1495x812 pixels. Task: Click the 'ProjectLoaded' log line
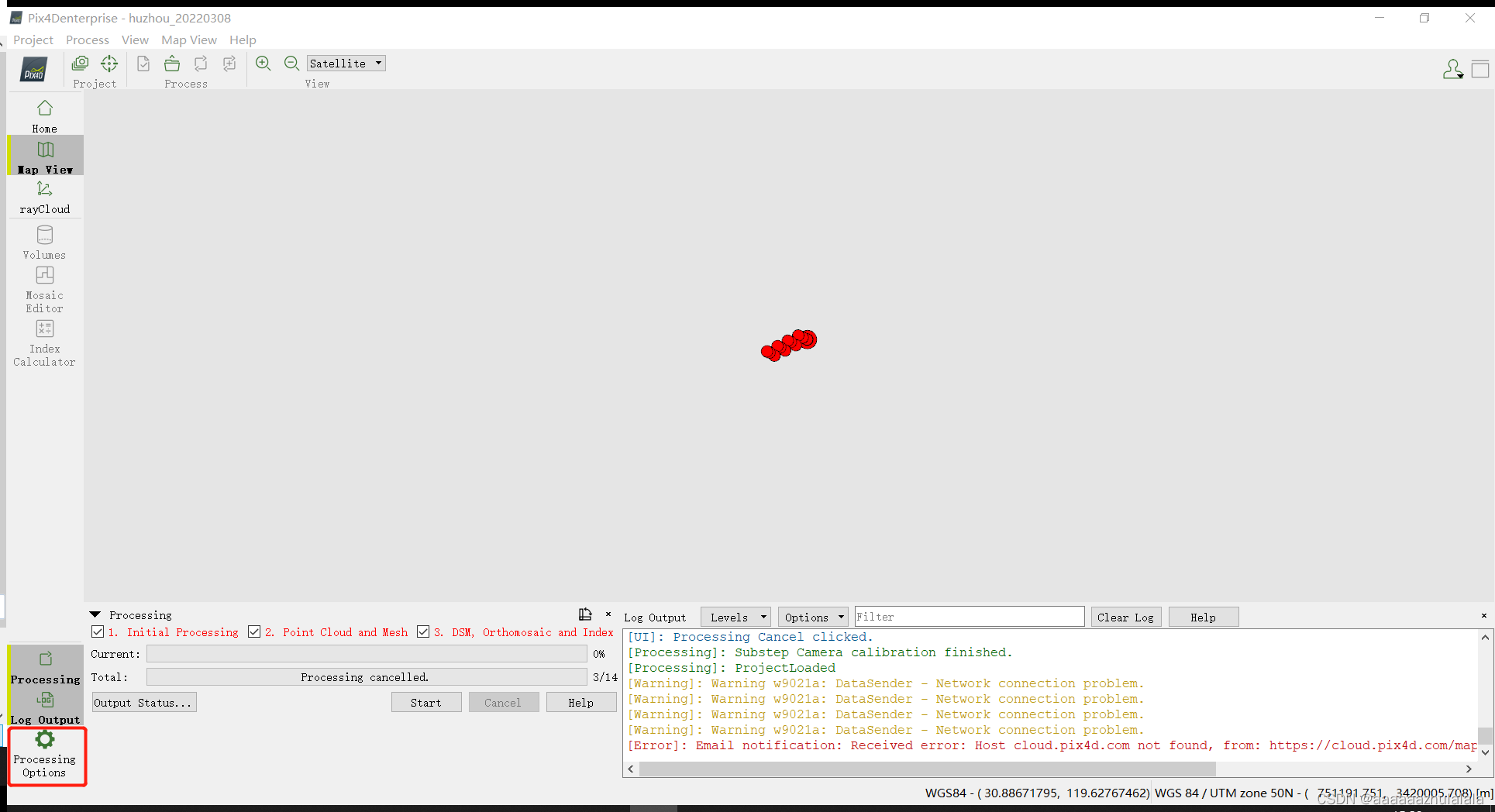click(x=732, y=668)
